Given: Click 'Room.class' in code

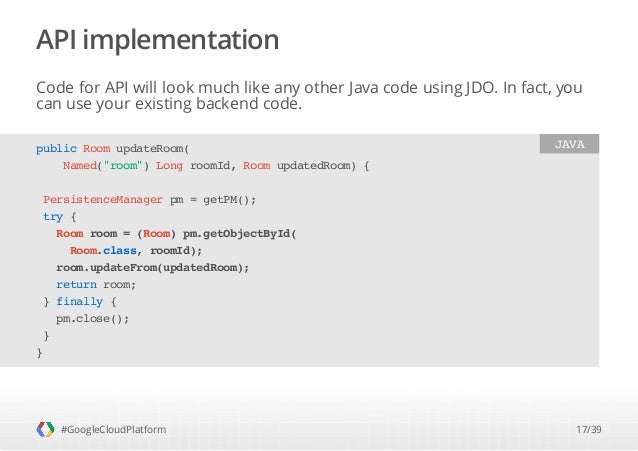Looking at the screenshot, I should pyautogui.click(x=103, y=250).
